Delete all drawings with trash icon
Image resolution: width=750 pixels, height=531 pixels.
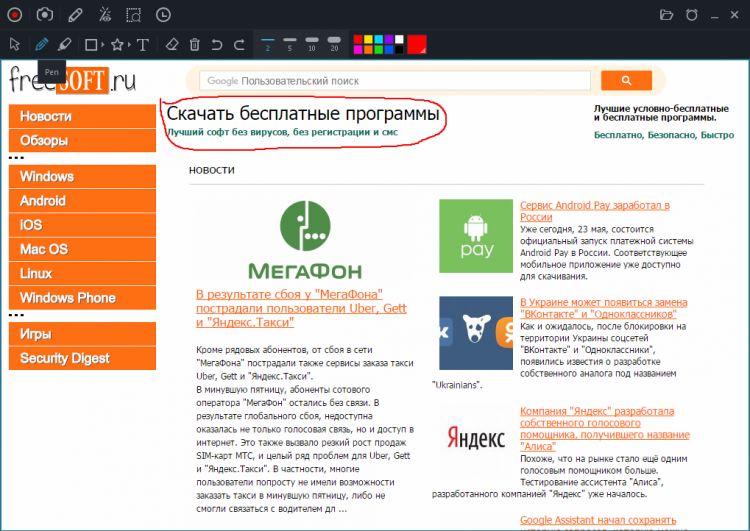195,45
